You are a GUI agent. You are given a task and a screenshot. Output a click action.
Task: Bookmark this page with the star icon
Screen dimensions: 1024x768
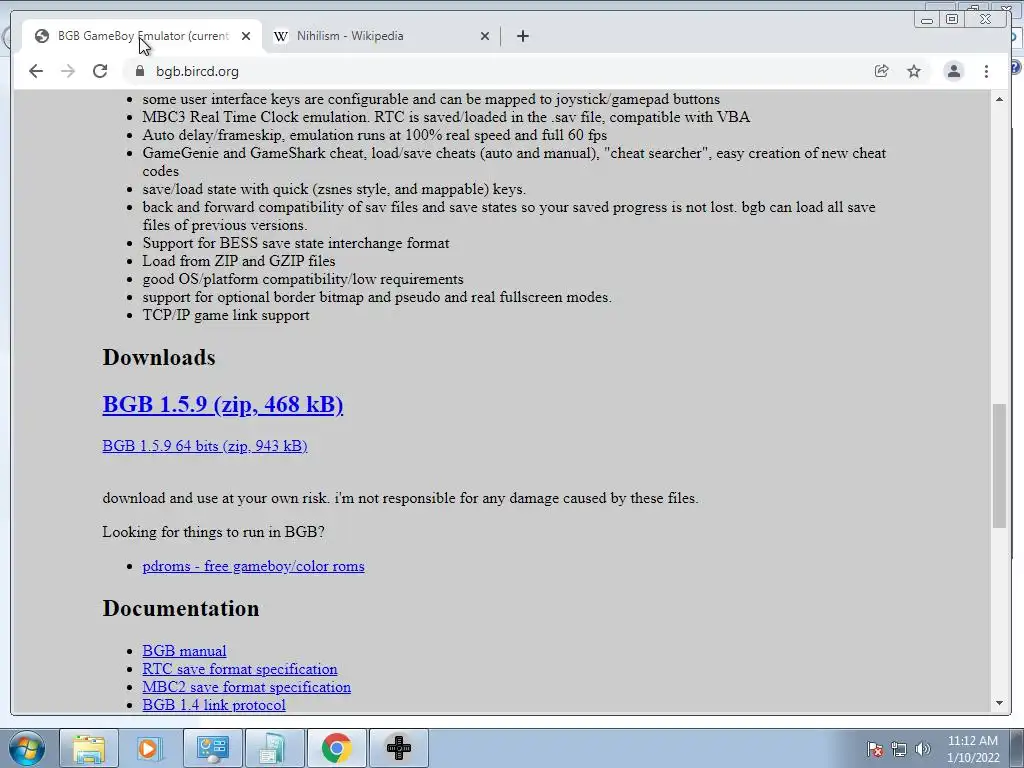click(x=914, y=71)
